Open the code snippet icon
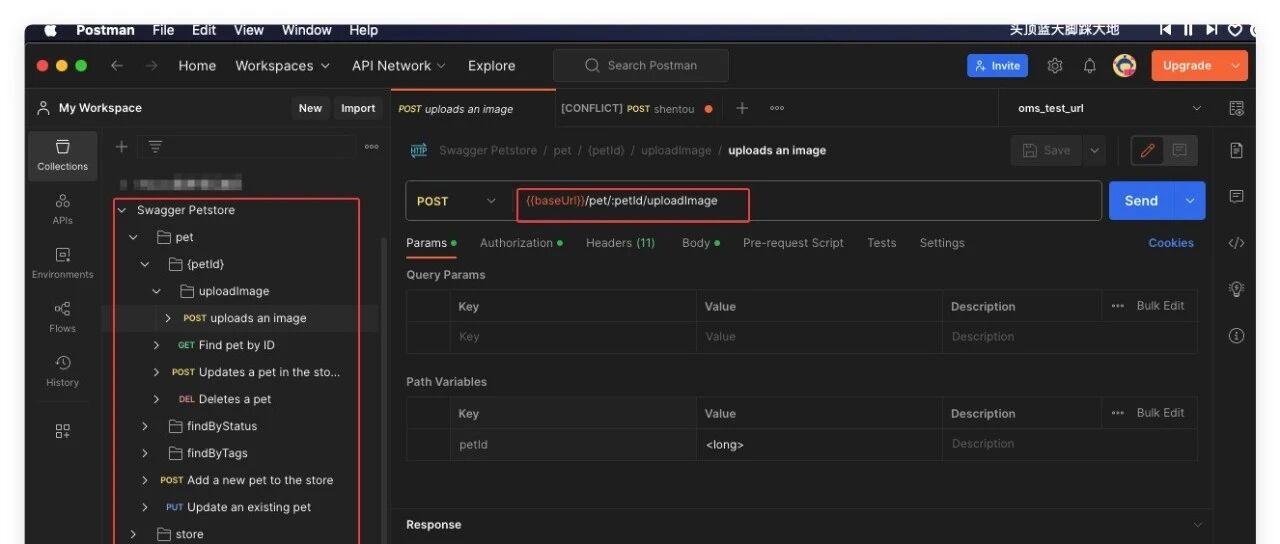 [1237, 243]
